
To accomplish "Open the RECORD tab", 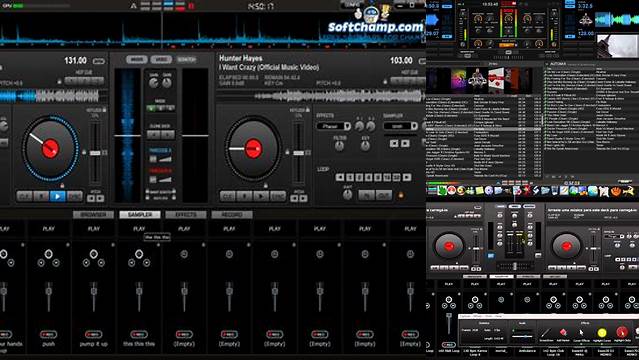I will tap(232, 214).
